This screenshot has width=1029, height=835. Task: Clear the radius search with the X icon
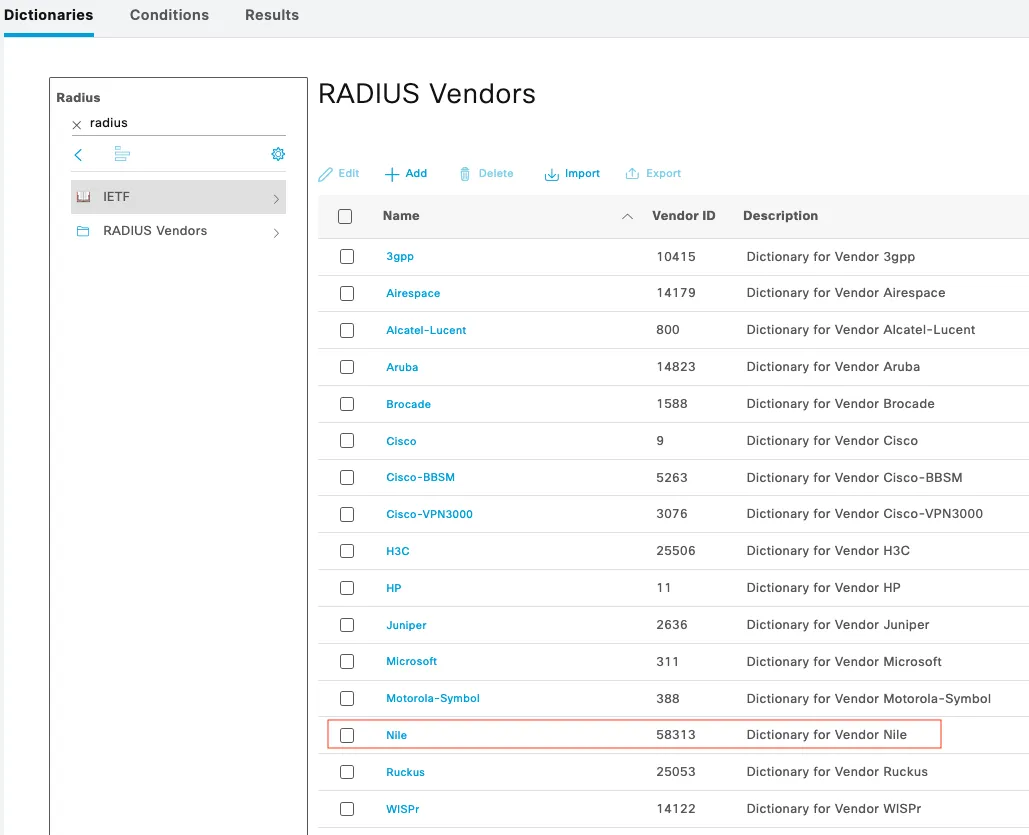[77, 124]
